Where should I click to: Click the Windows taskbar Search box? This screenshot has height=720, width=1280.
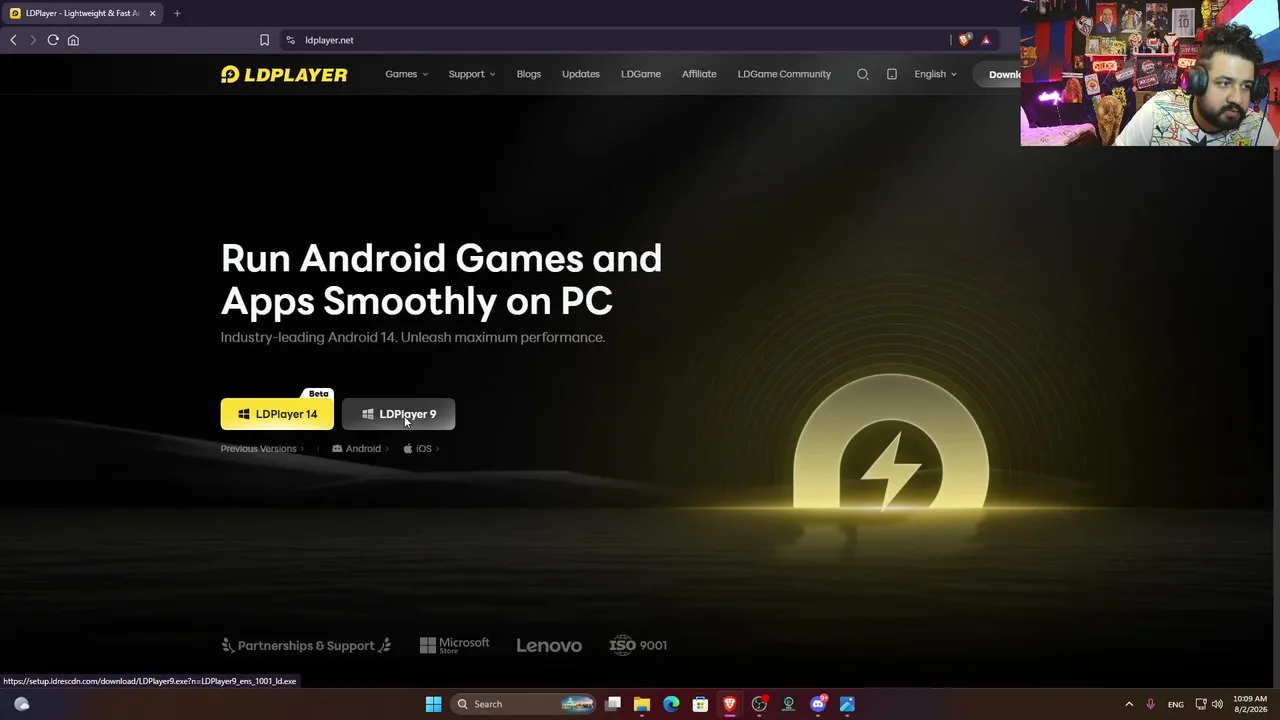(522, 704)
